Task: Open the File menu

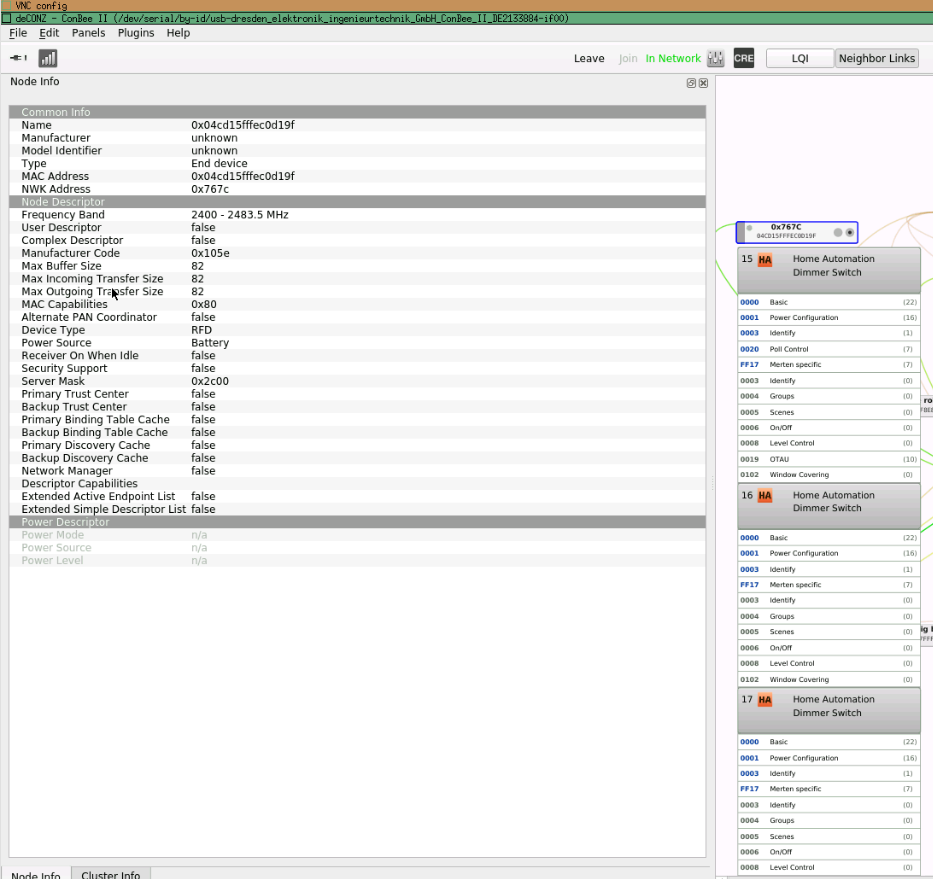Action: coord(18,33)
